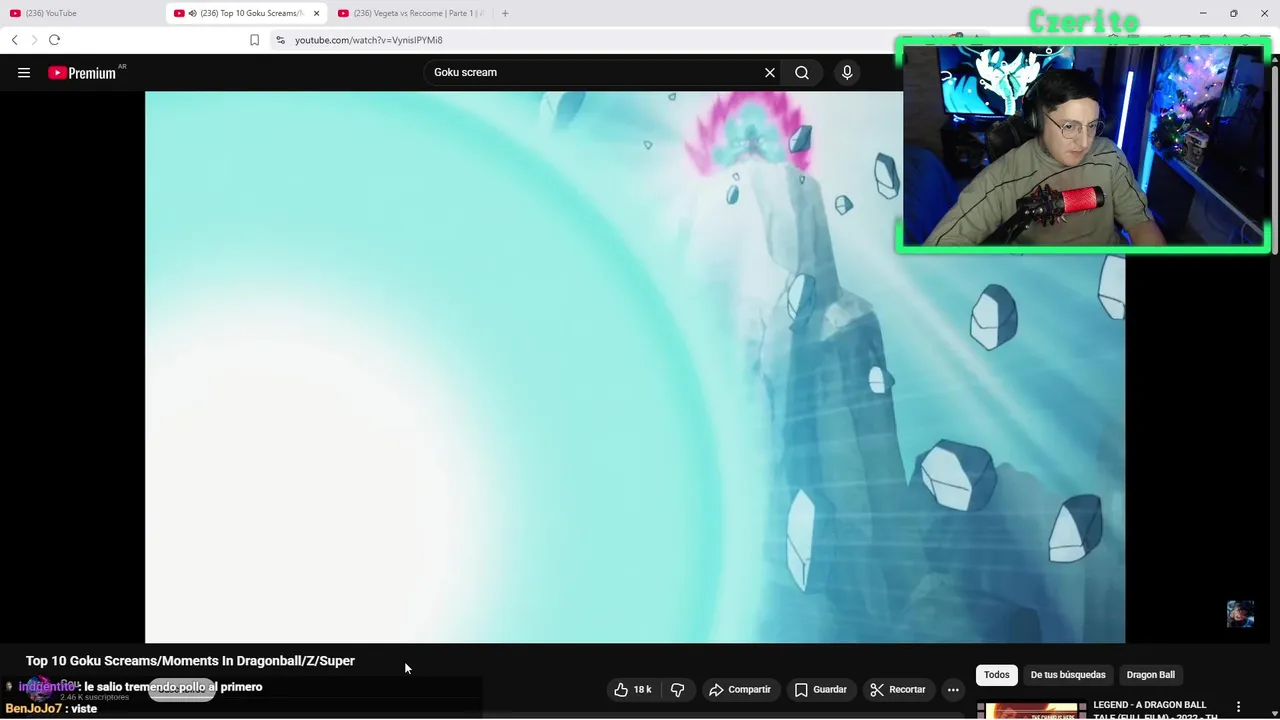Open more actions three-dot button under video
The height and width of the screenshot is (720, 1280).
(953, 690)
